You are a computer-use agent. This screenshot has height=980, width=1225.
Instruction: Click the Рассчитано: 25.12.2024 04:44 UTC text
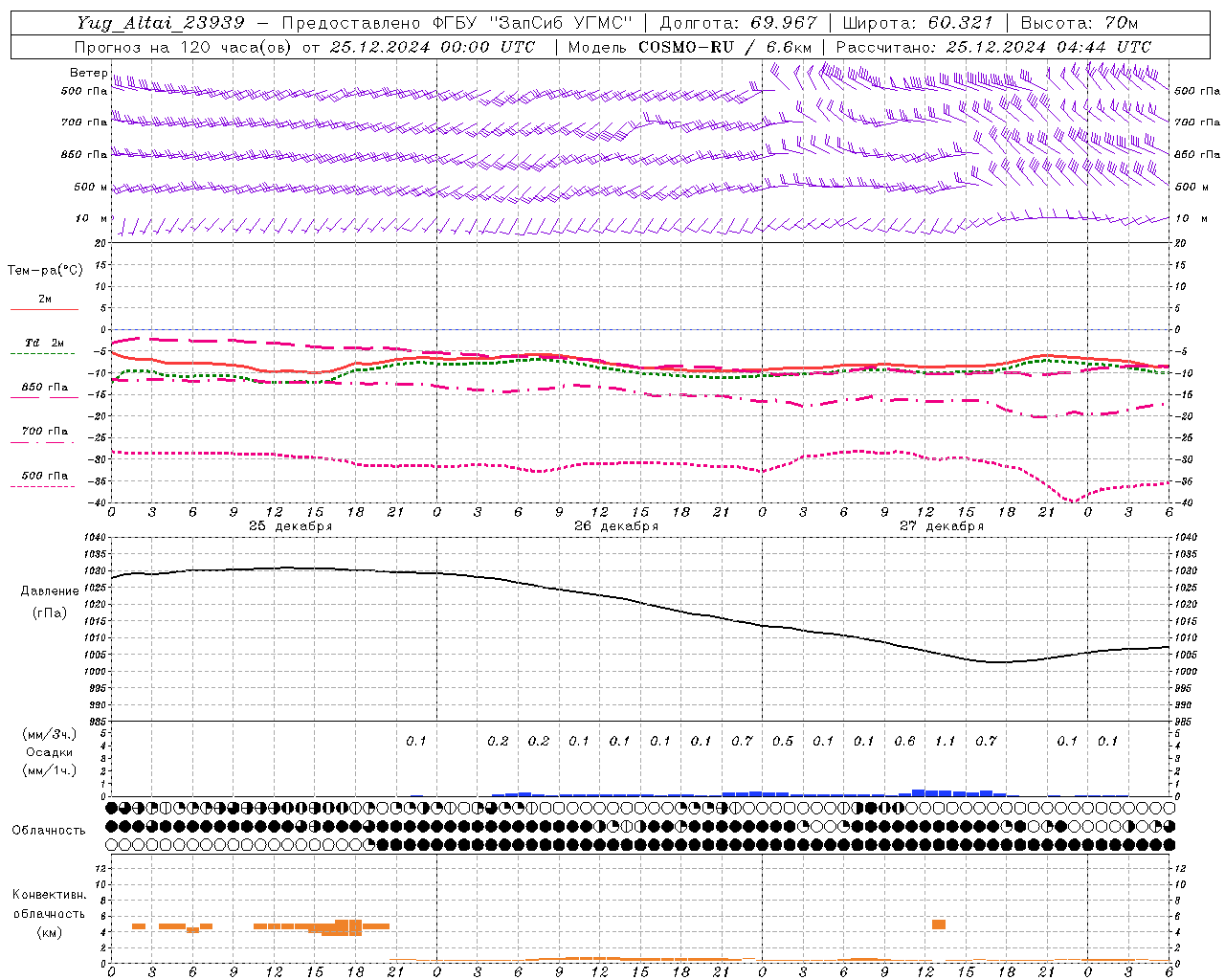(x=993, y=47)
